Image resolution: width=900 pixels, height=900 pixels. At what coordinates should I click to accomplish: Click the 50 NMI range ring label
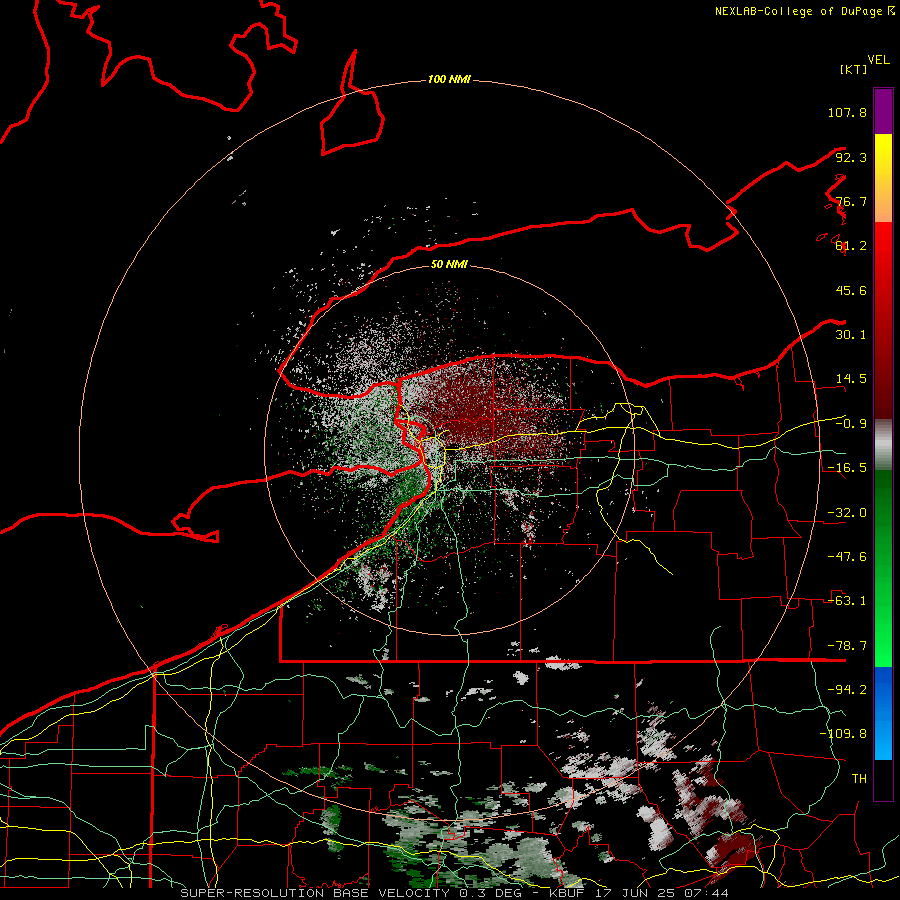pos(449,264)
